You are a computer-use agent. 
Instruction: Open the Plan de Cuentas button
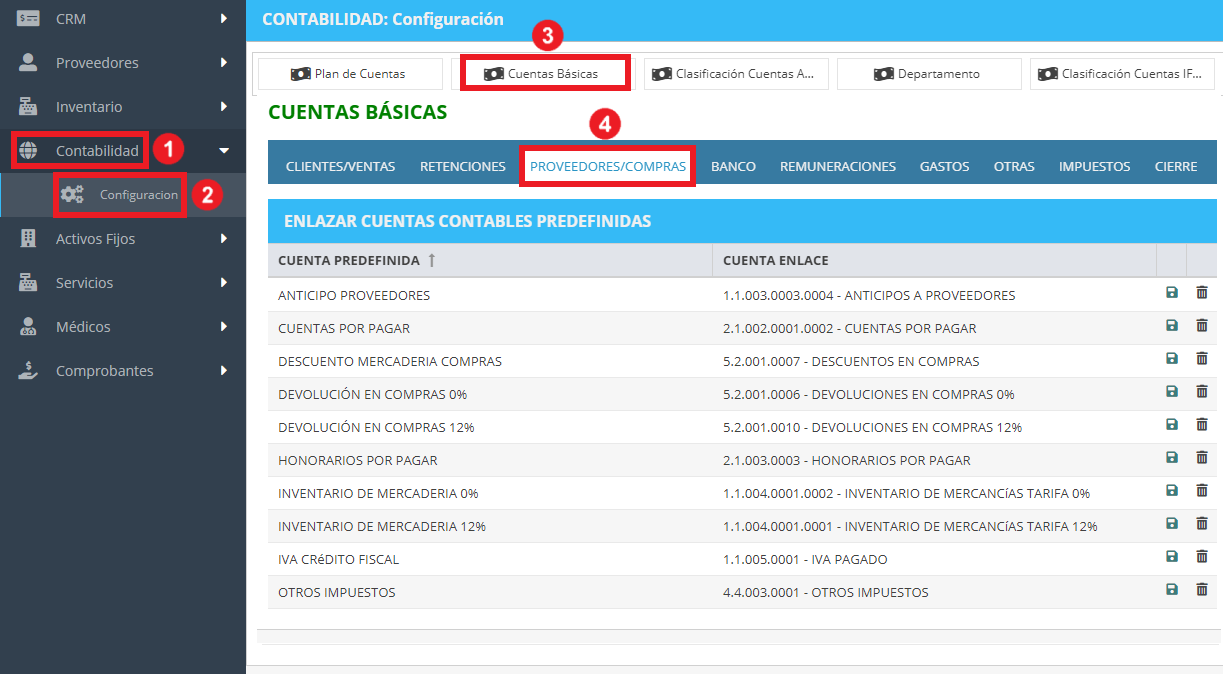350,74
